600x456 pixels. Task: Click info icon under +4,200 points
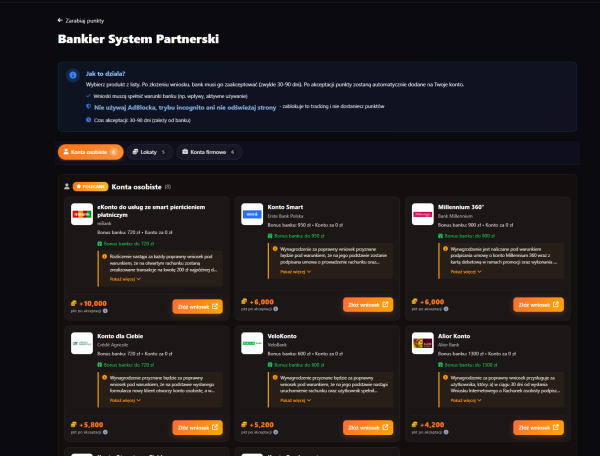(x=446, y=432)
